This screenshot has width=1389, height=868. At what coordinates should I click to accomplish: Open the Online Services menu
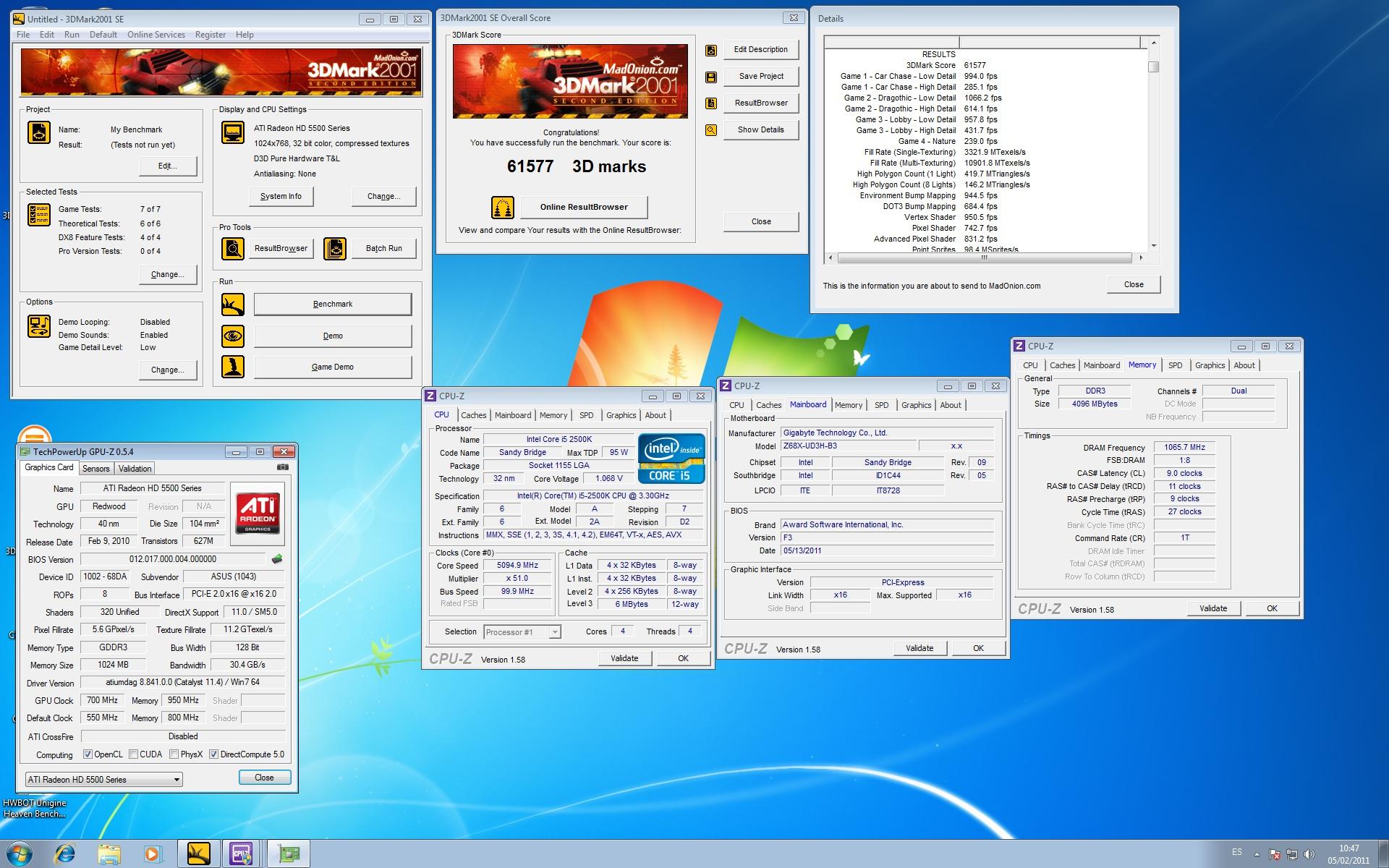coord(156,35)
